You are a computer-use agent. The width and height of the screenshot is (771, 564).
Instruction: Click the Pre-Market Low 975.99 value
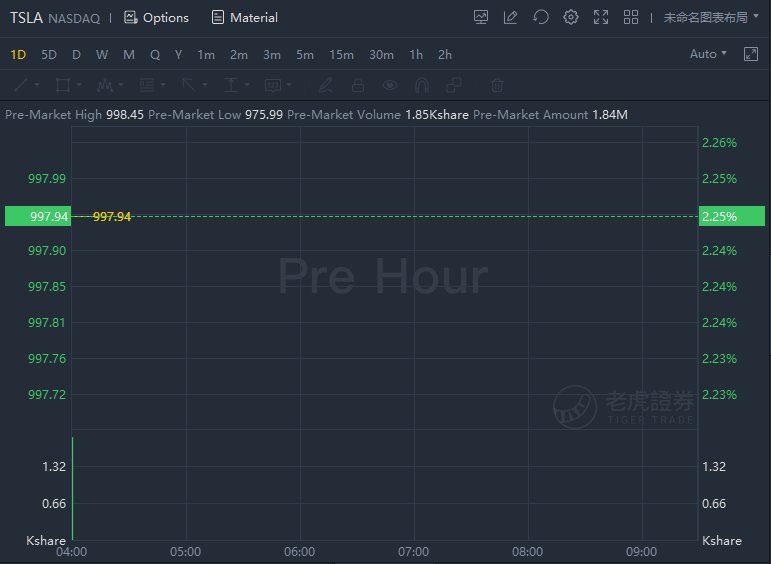(264, 115)
